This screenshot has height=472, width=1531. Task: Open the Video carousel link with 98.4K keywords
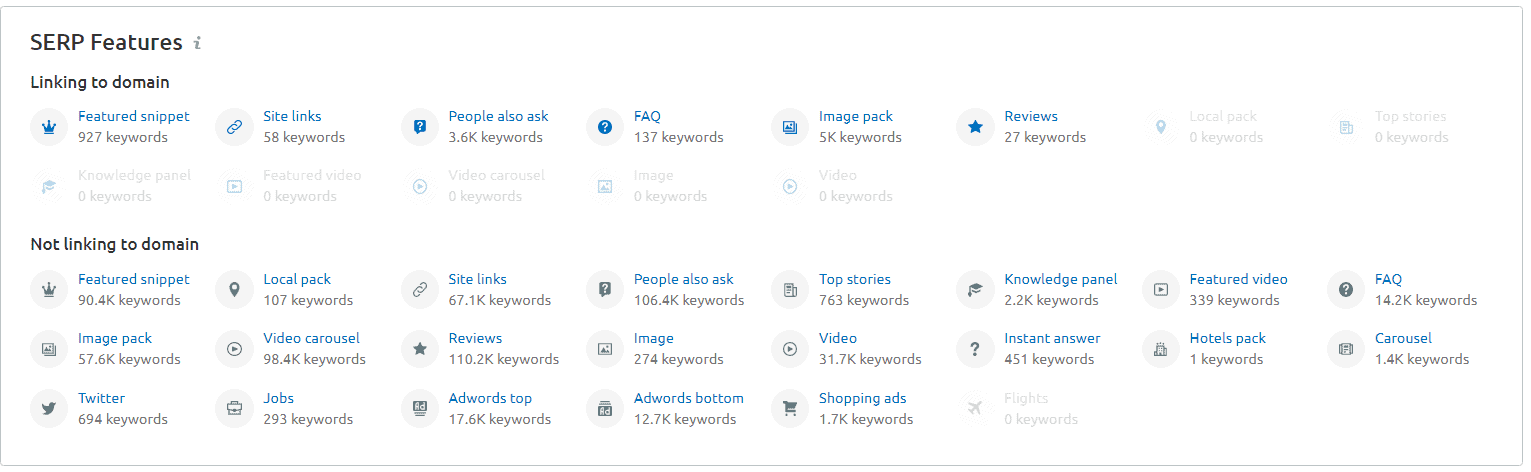tap(311, 338)
